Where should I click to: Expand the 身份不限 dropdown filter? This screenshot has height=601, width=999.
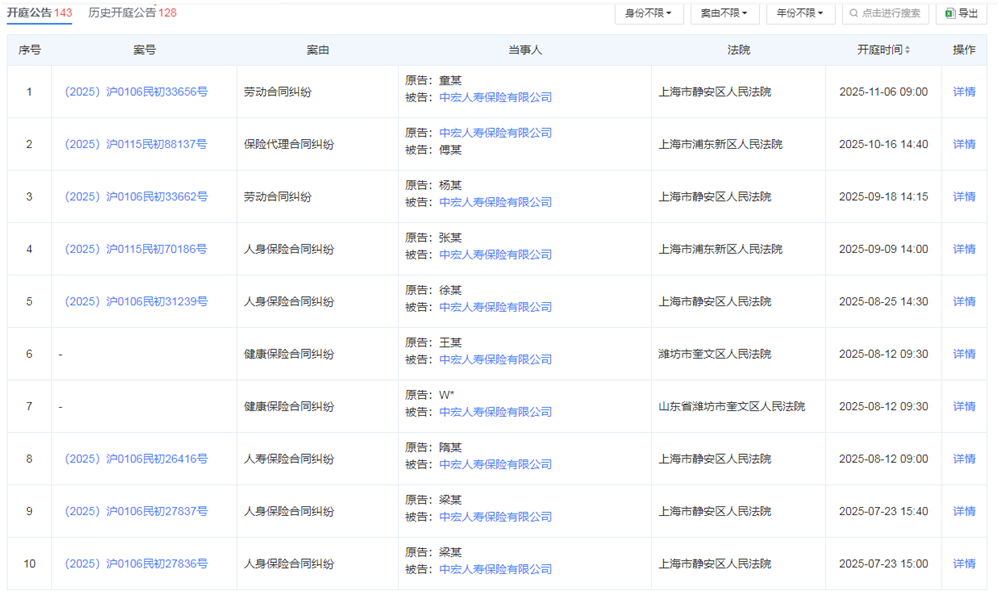coord(649,13)
